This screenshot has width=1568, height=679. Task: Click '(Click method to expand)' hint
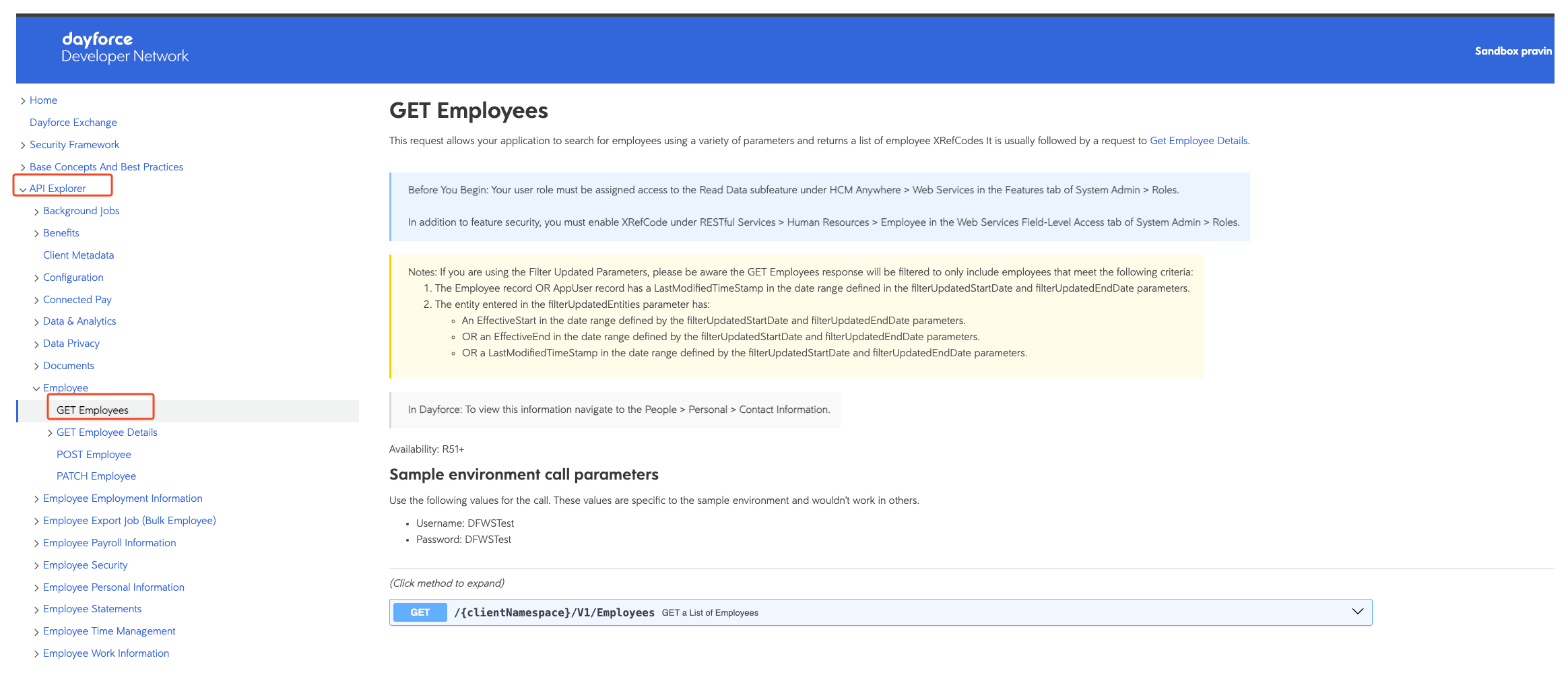coord(447,583)
